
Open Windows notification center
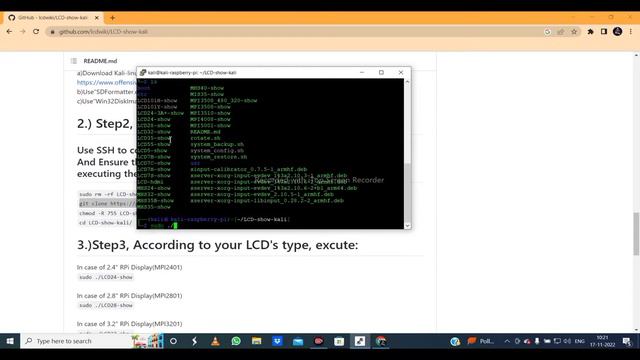pyautogui.click(x=627, y=341)
